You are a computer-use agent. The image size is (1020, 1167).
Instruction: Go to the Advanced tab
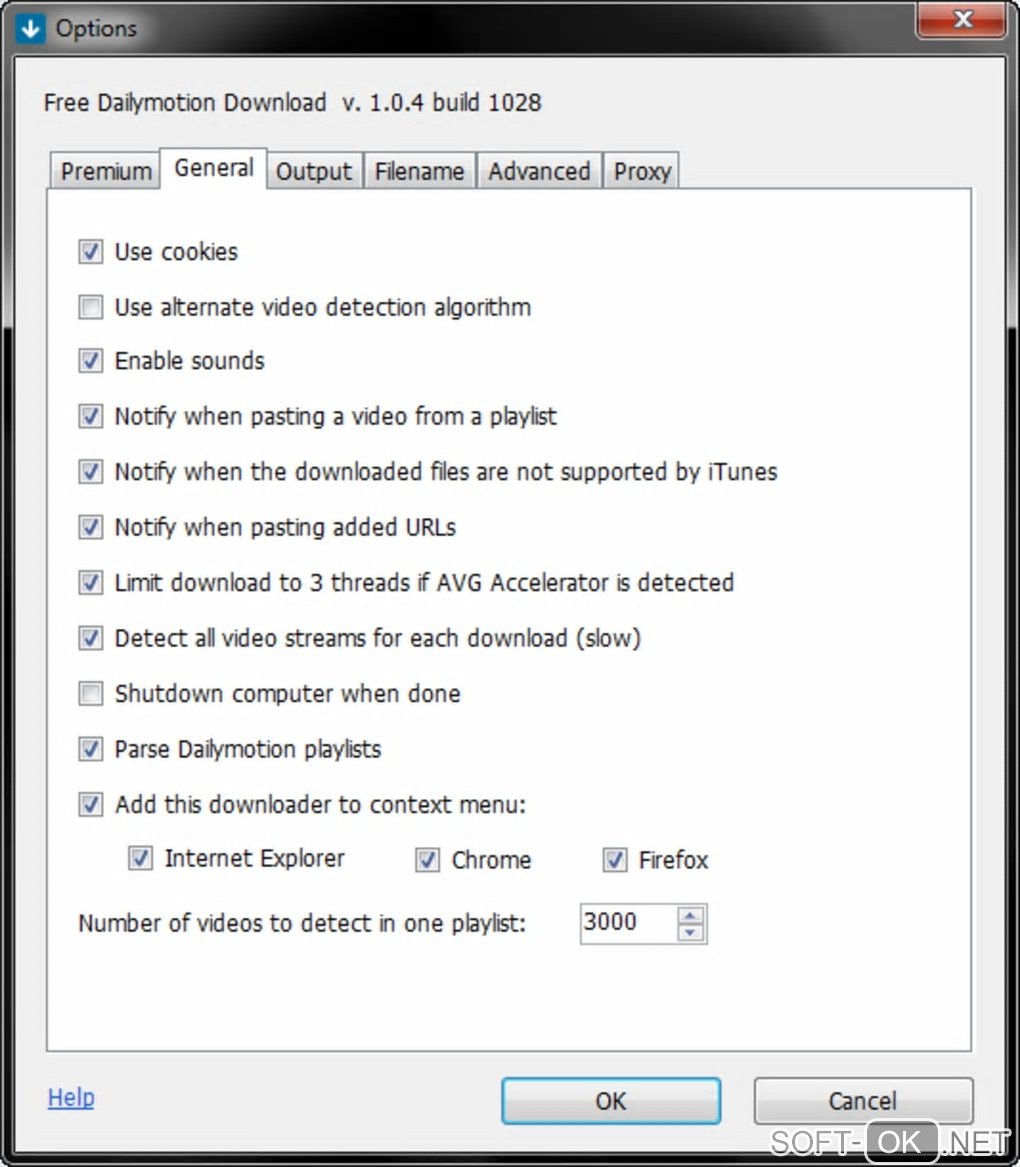pos(539,172)
